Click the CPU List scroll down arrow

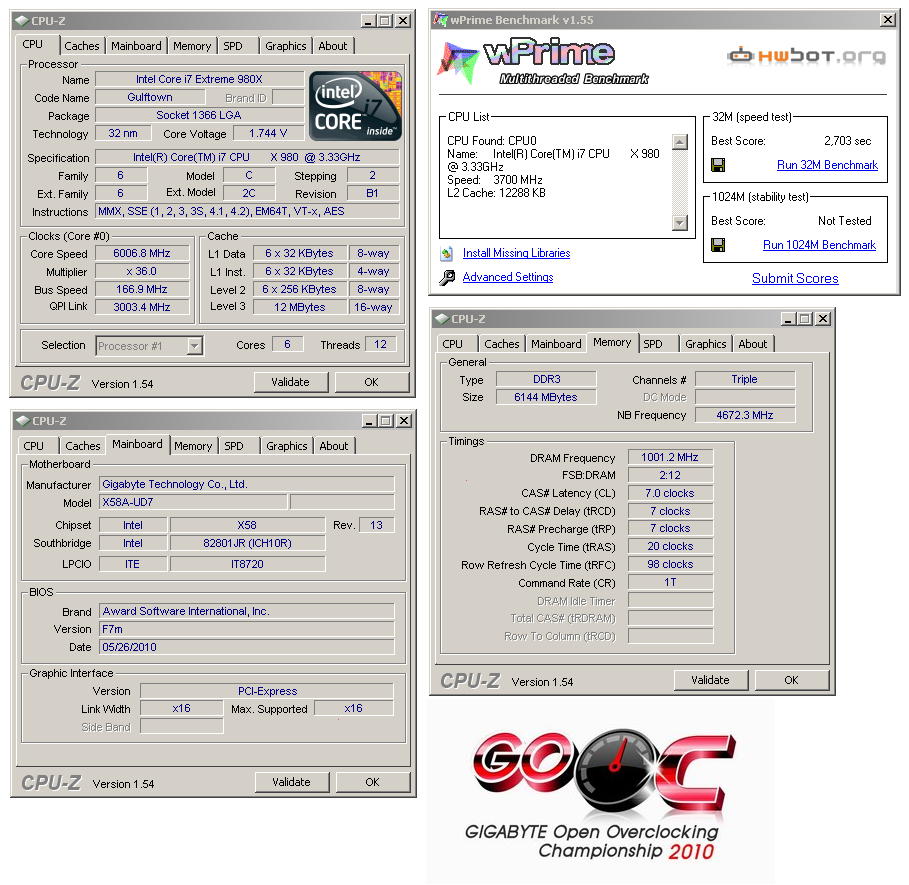tap(679, 222)
